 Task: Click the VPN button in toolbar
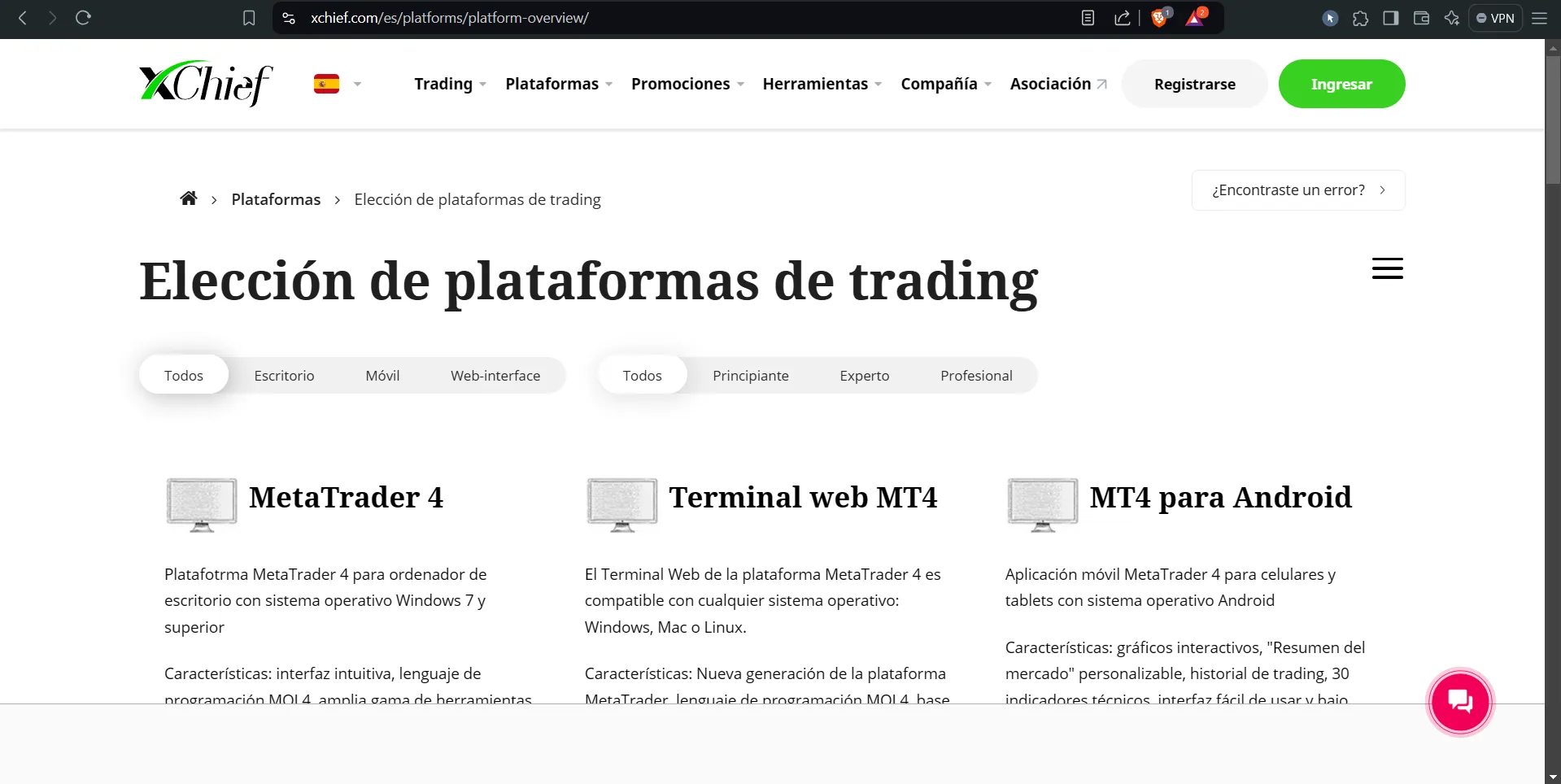[x=1495, y=18]
